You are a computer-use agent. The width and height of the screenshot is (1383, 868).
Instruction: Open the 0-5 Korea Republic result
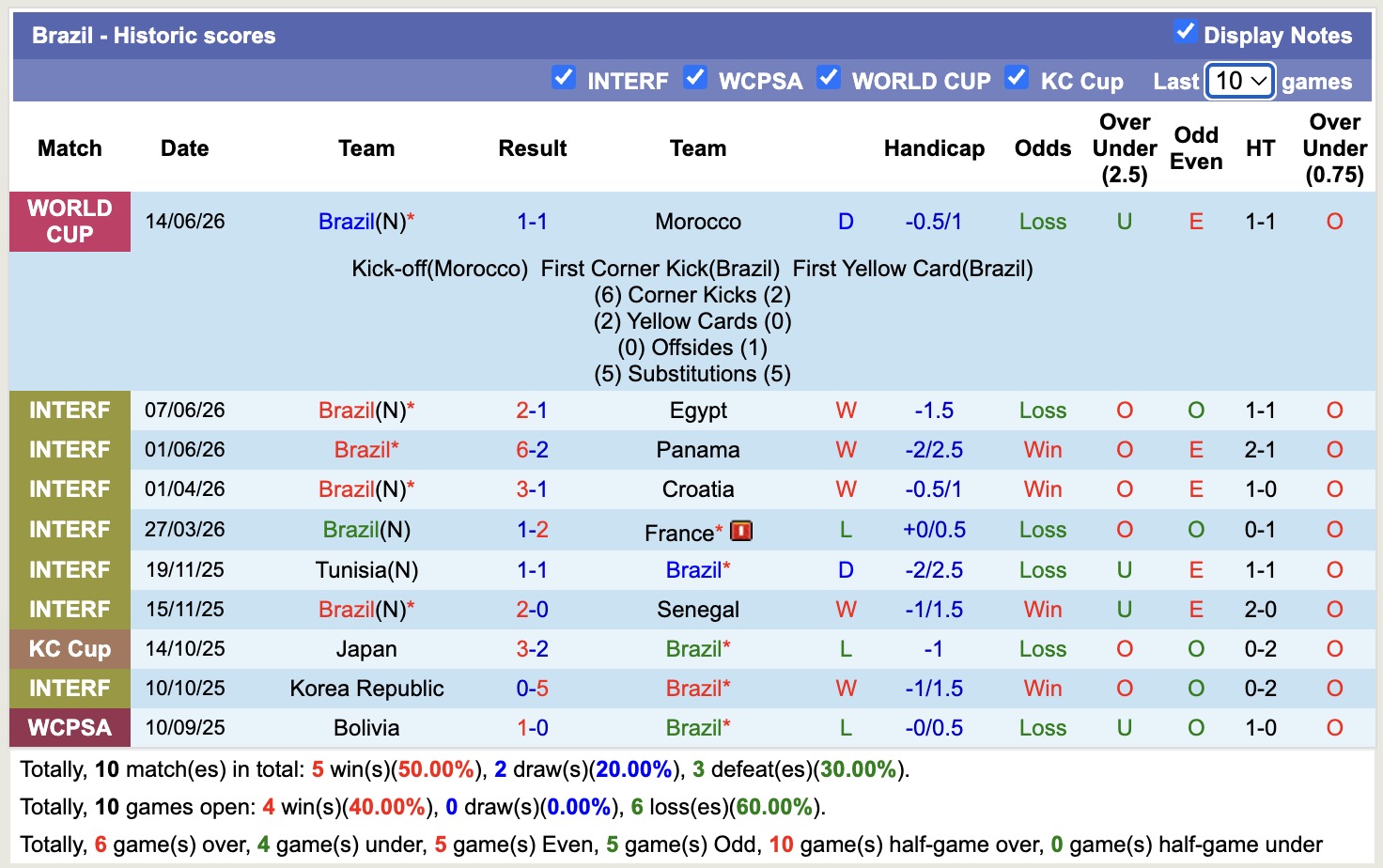point(532,689)
